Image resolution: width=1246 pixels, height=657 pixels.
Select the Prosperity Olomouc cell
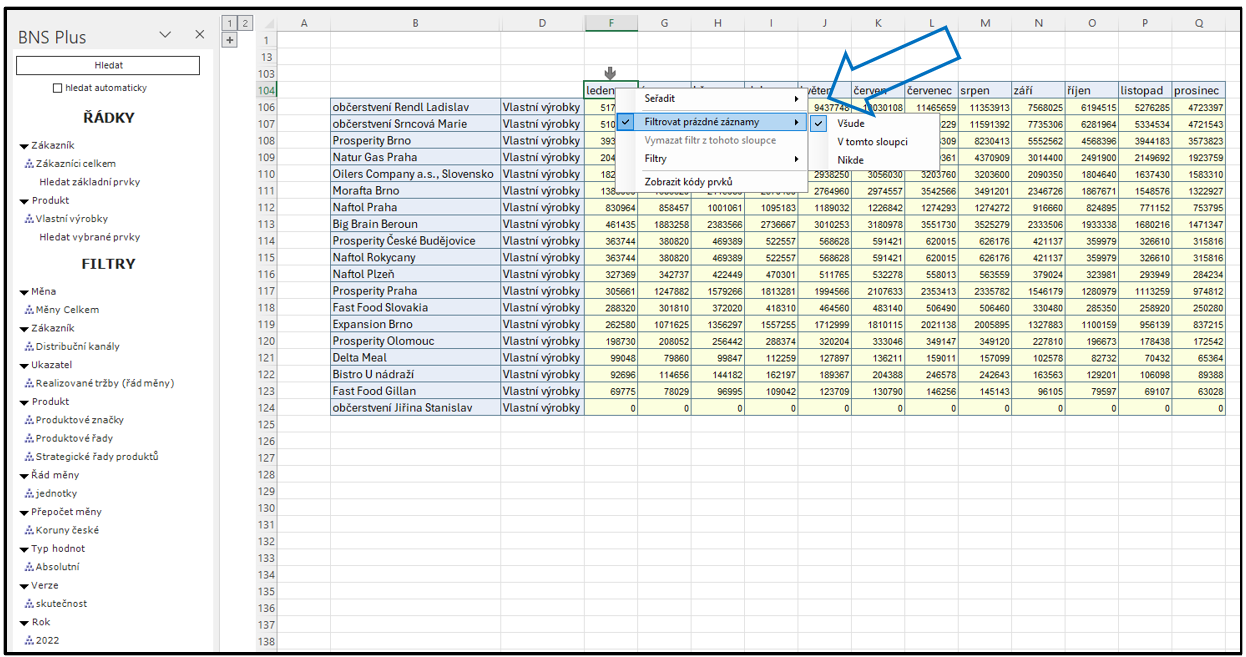pos(415,341)
